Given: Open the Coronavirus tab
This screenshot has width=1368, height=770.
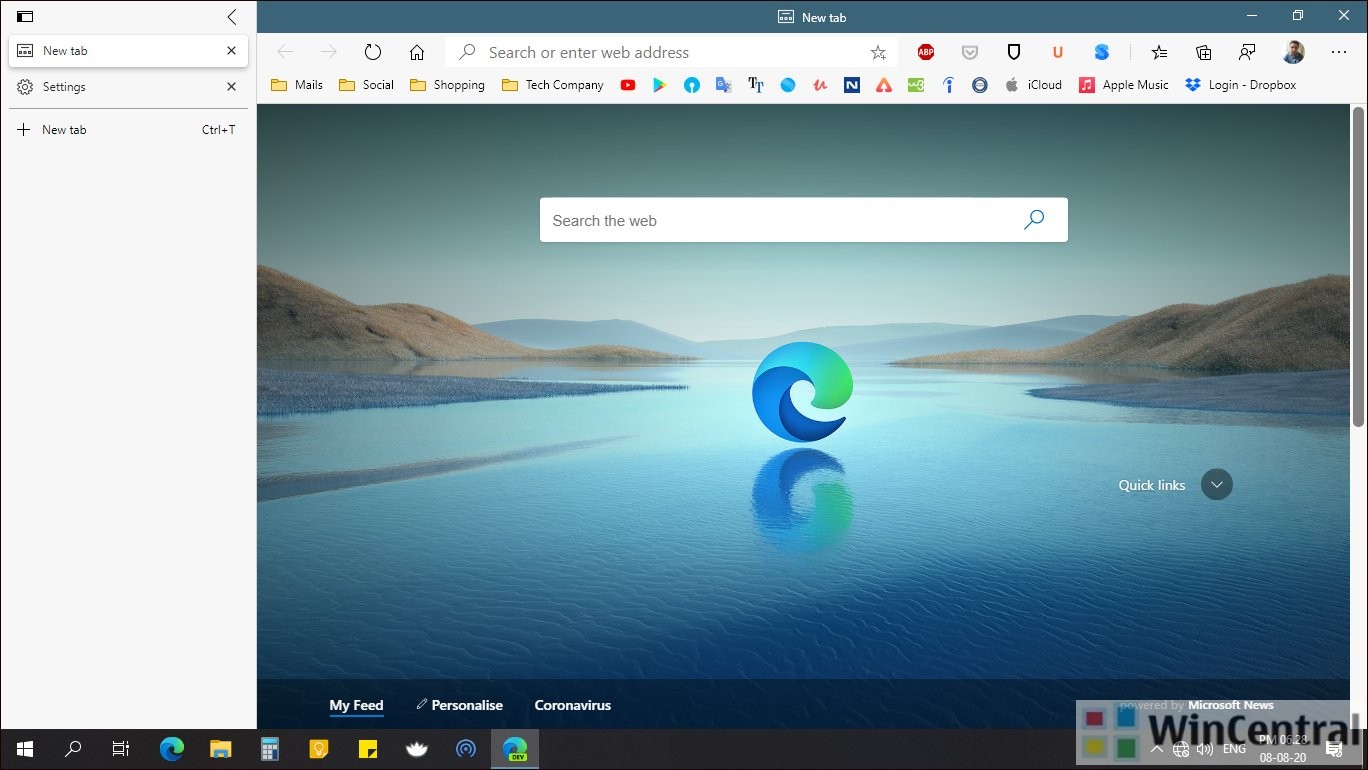Looking at the screenshot, I should point(573,705).
